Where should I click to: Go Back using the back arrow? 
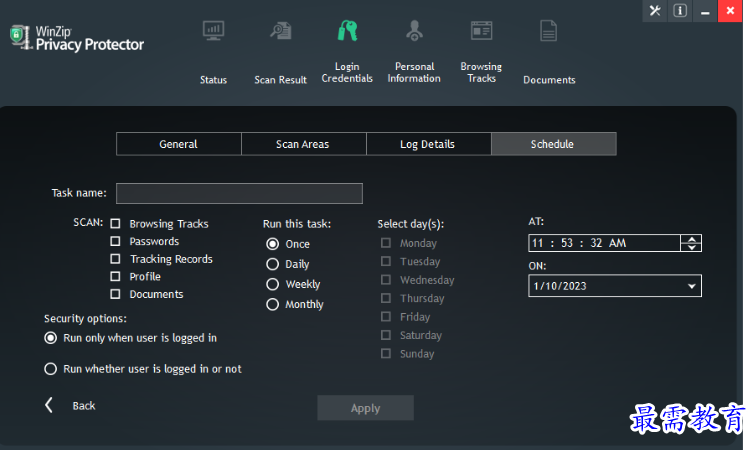[x=49, y=405]
